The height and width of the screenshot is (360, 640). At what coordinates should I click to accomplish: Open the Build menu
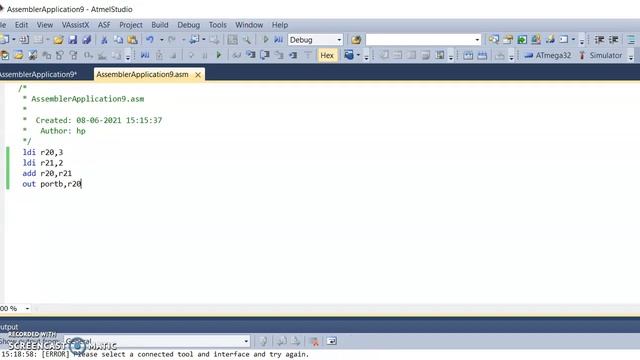[x=160, y=25]
